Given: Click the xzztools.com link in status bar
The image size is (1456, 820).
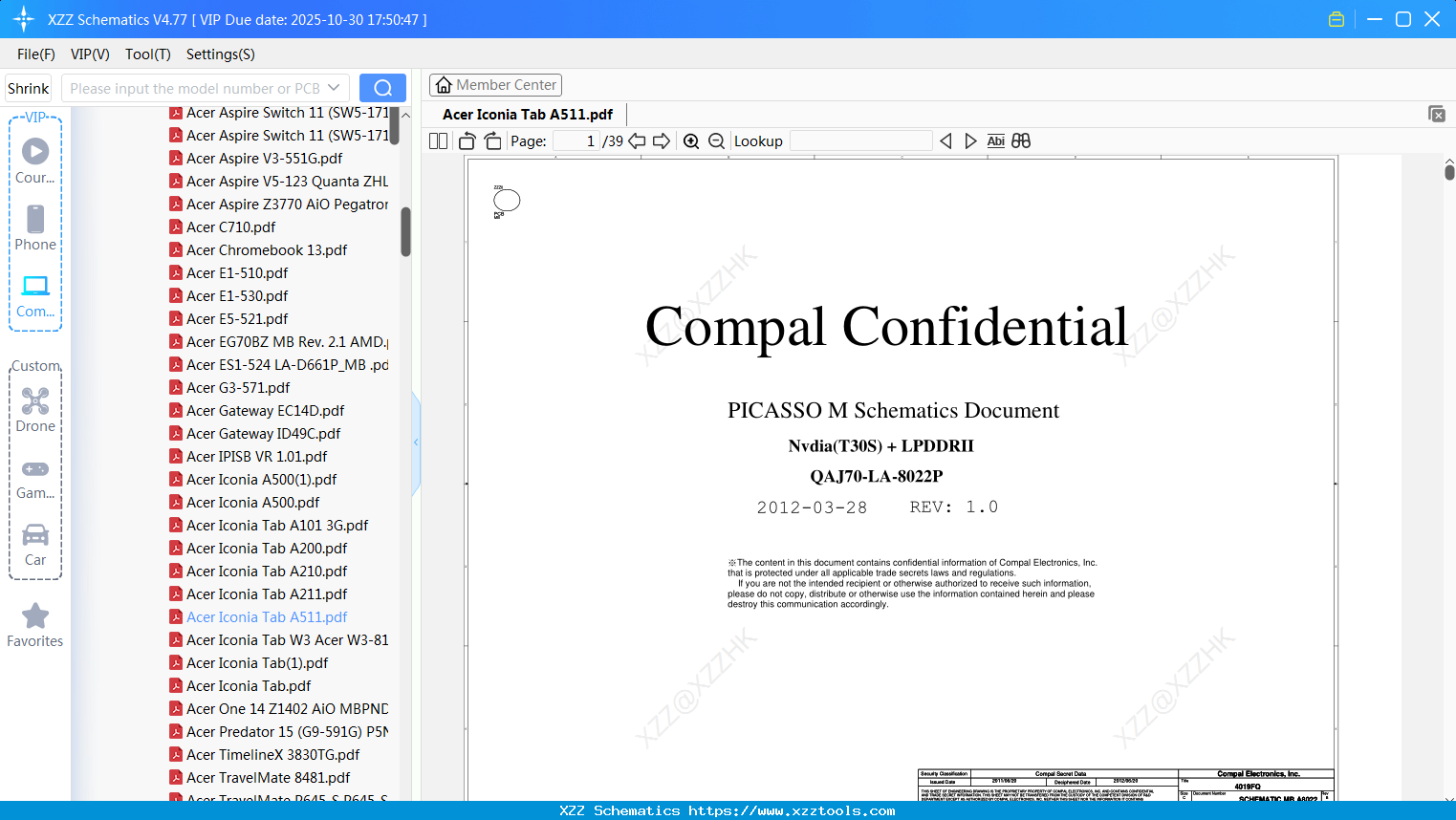Looking at the screenshot, I should click(792, 810).
